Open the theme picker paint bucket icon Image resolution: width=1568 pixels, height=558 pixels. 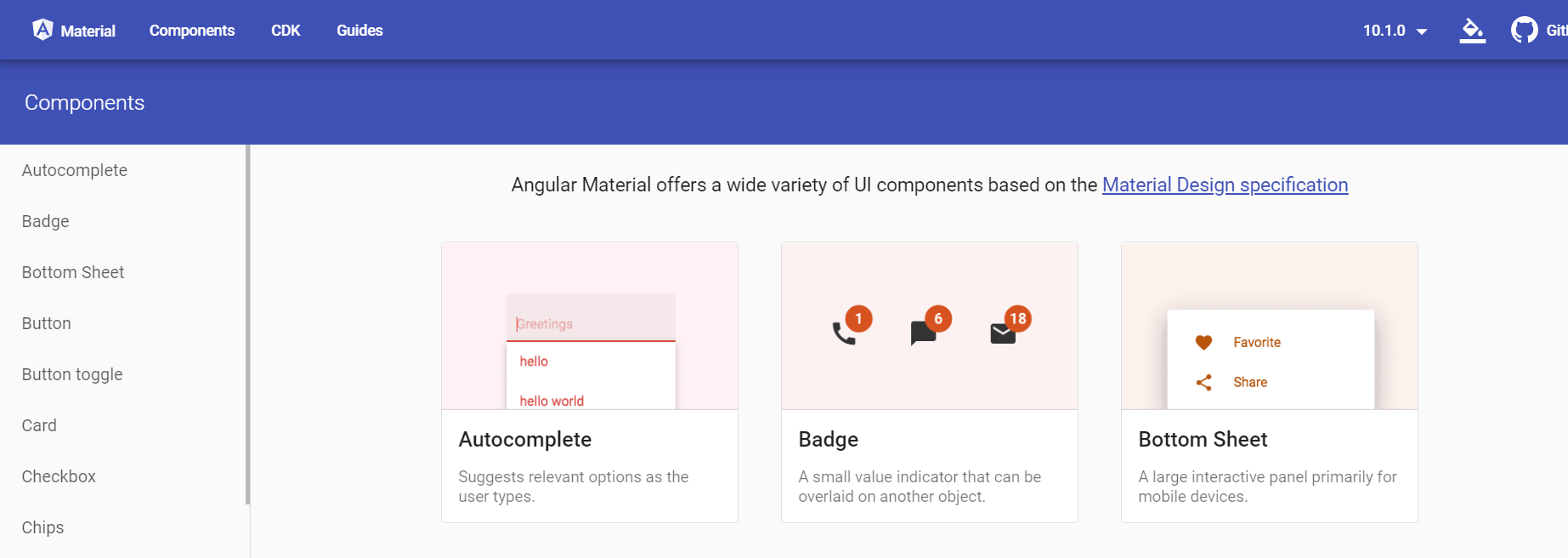(1473, 31)
